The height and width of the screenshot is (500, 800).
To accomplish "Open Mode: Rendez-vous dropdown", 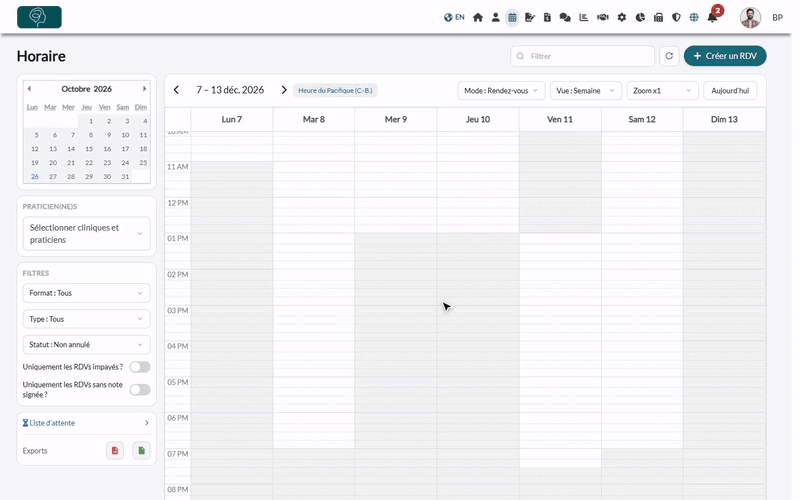I will (x=501, y=91).
